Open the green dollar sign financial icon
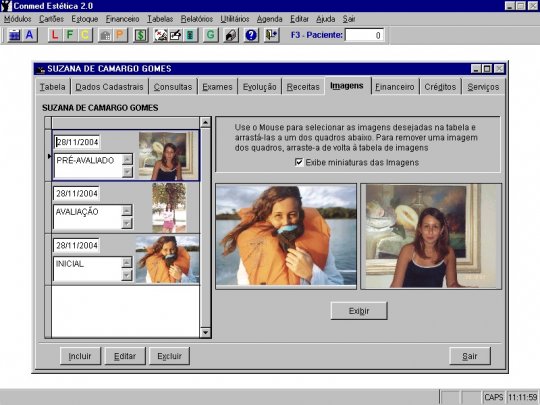Screen dimensions: 540x405 click(141, 35)
